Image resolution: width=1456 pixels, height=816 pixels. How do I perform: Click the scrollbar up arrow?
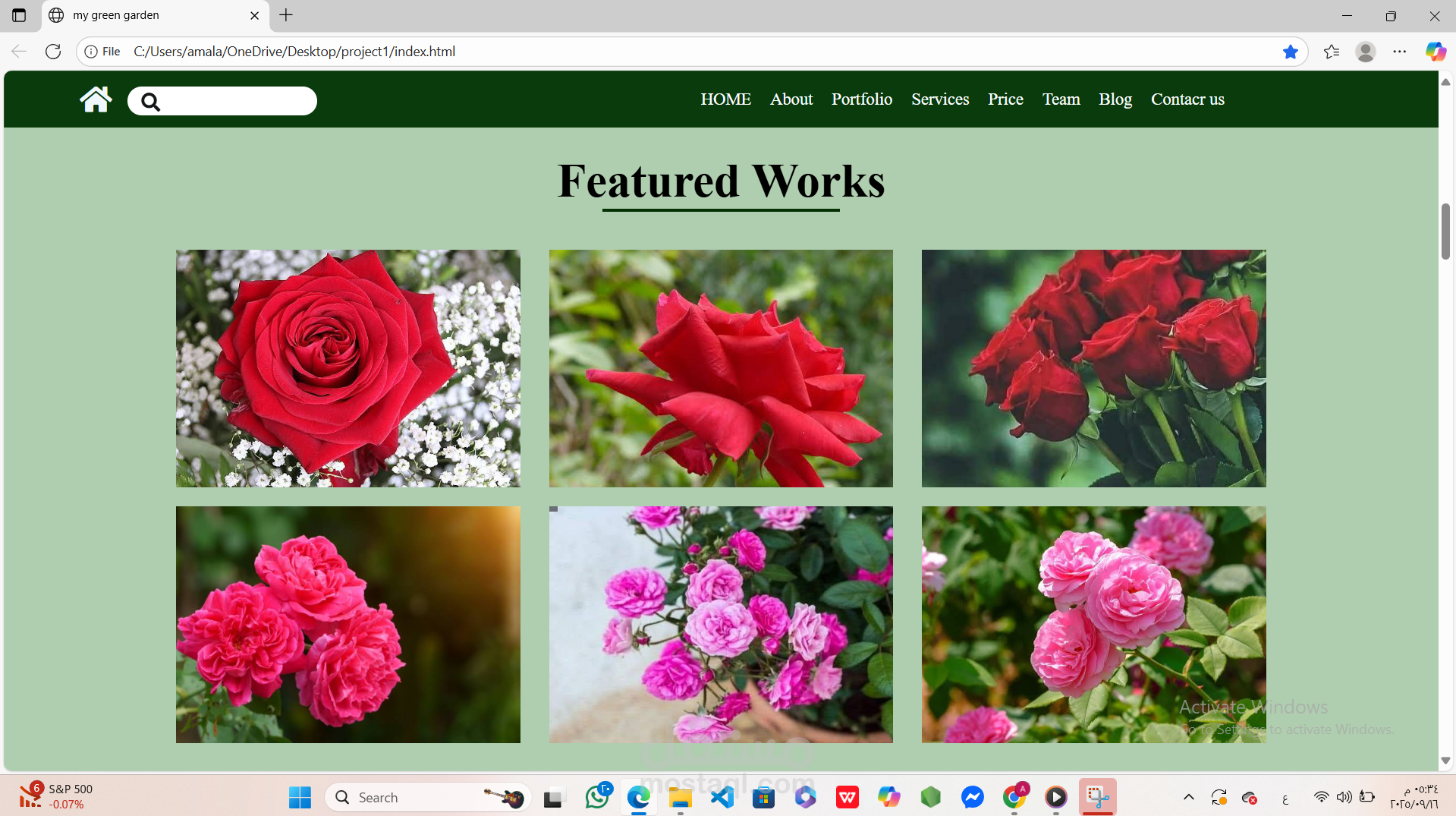click(x=1445, y=81)
